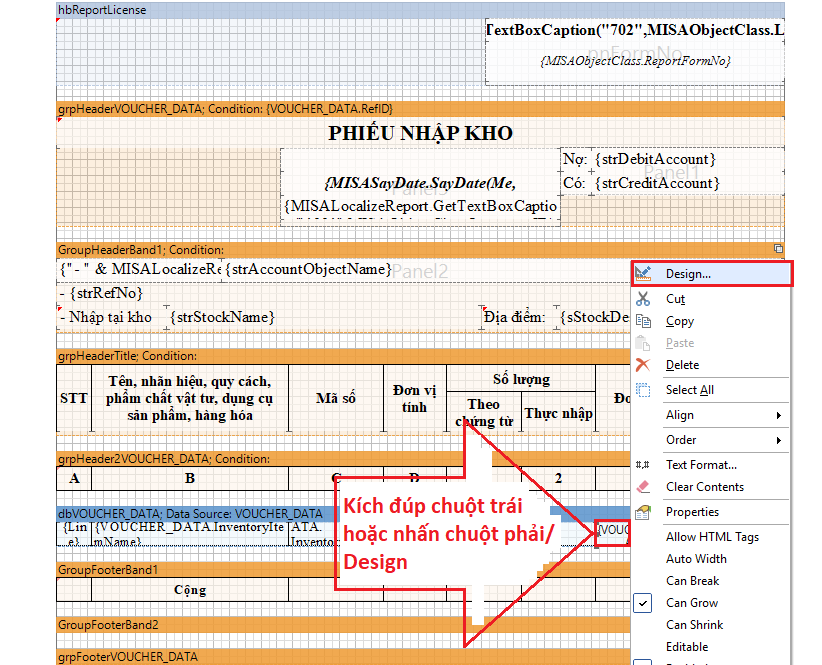
Task: Click the red Delete X icon
Action: pos(643,364)
